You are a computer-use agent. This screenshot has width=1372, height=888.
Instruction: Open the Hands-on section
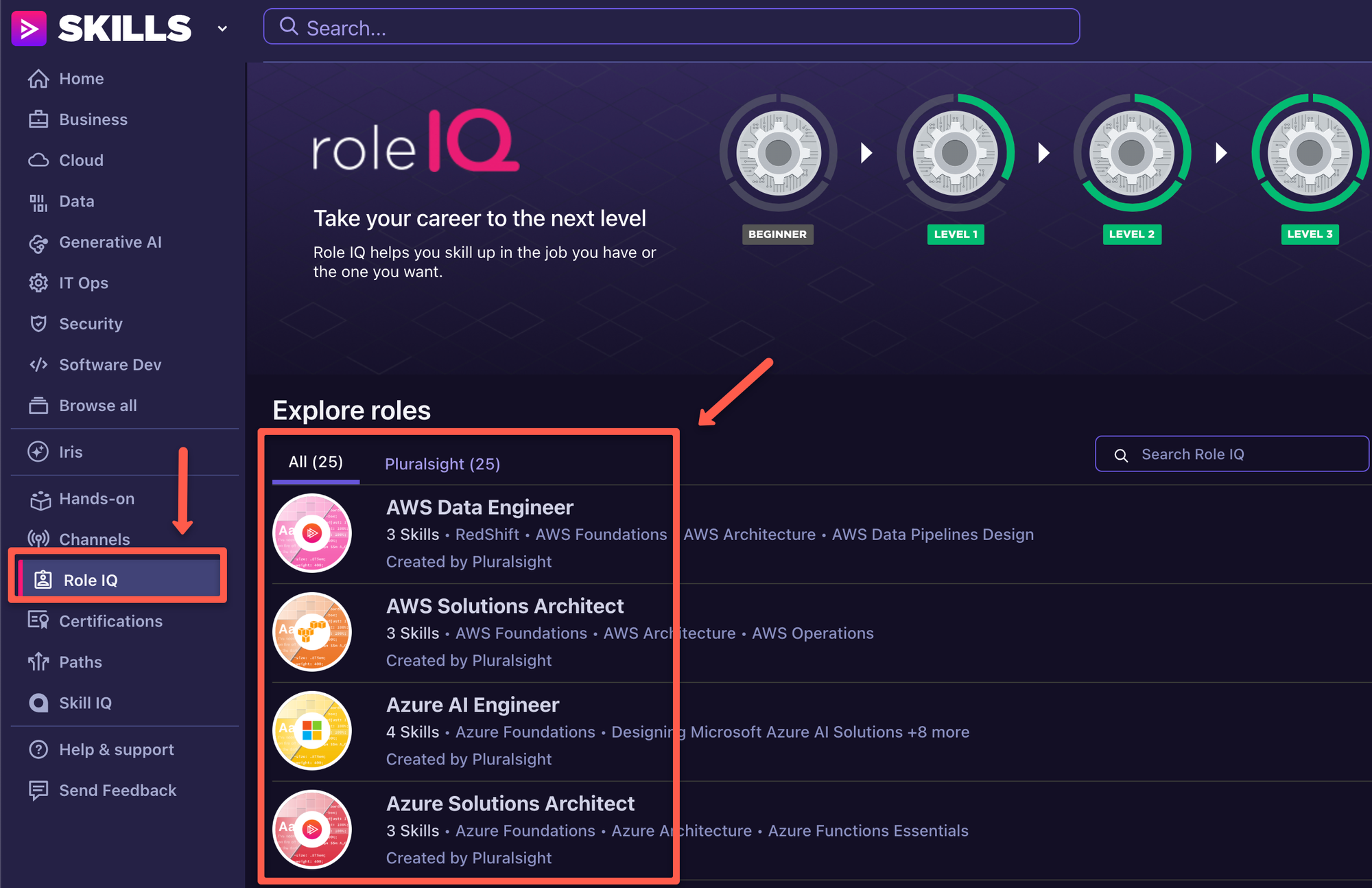point(96,499)
